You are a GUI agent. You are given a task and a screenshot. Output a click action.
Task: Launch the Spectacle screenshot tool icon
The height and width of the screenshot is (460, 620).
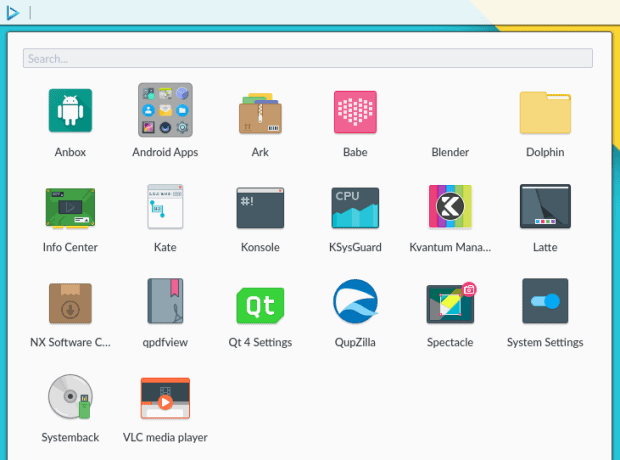point(451,303)
